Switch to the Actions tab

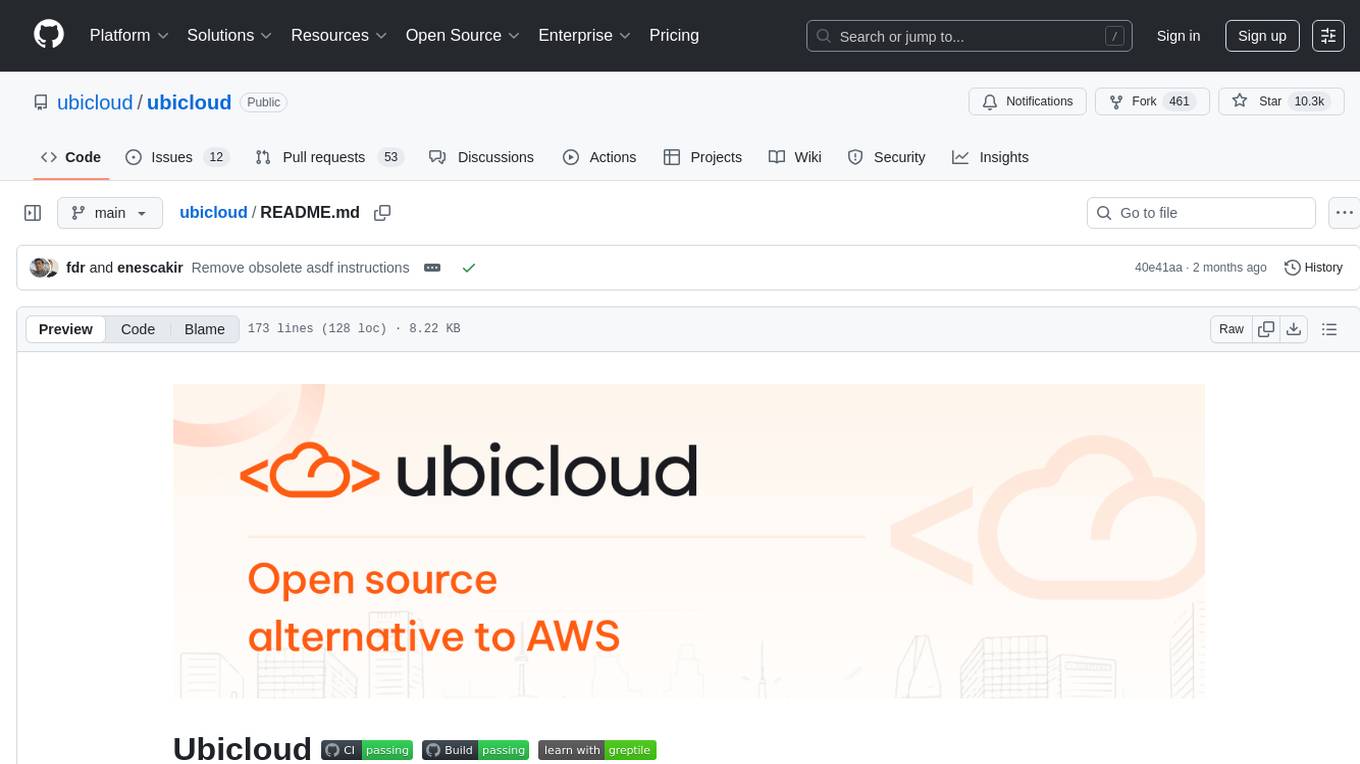pyautogui.click(x=599, y=157)
